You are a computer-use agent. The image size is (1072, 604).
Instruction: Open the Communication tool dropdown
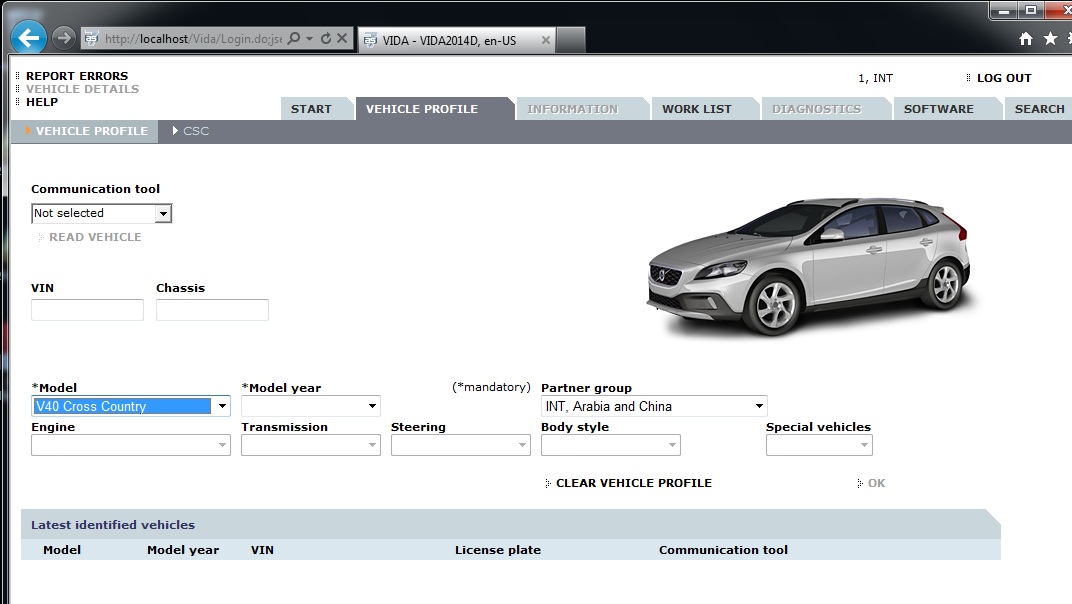[x=101, y=213]
